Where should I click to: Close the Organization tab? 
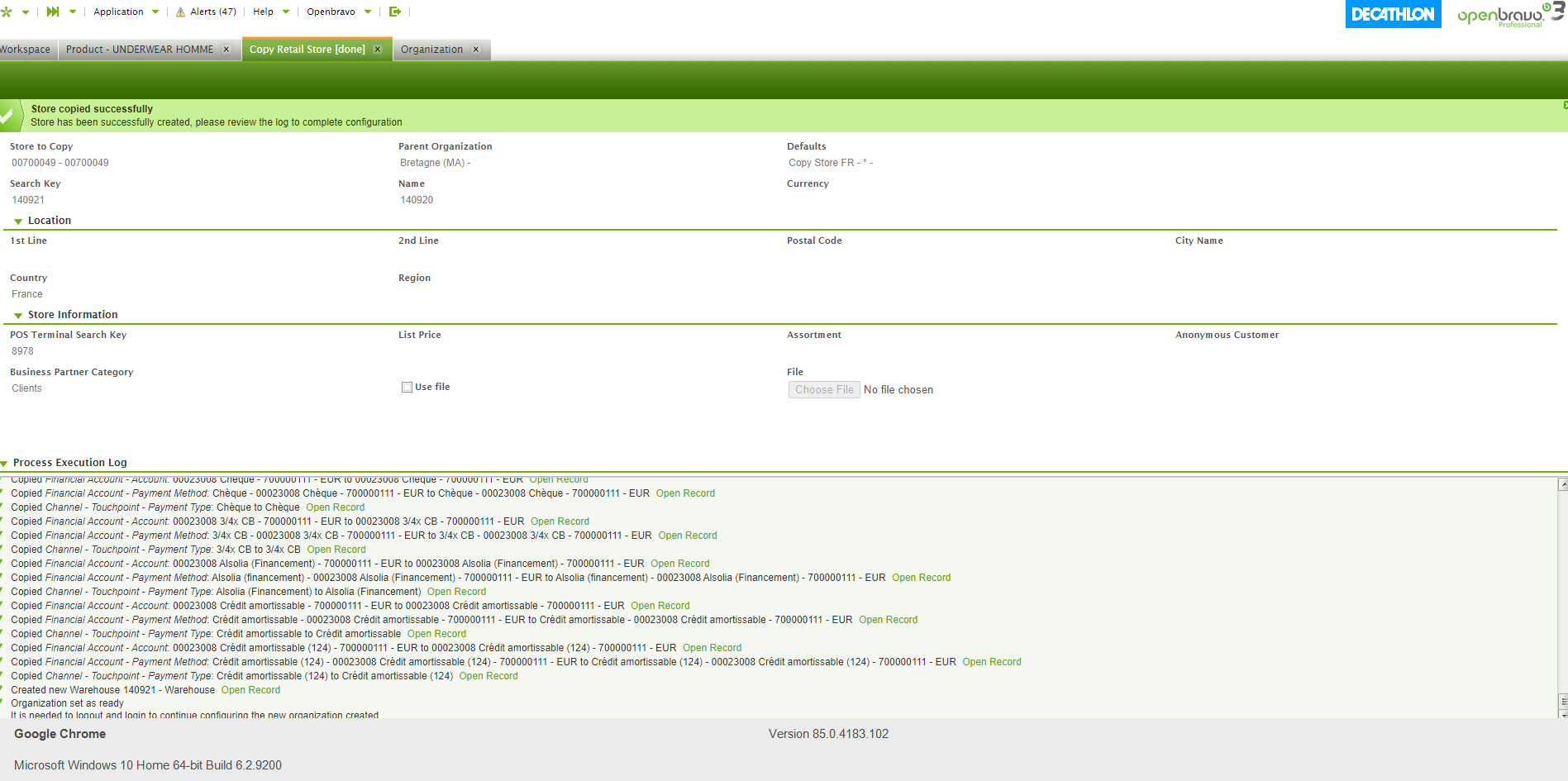click(476, 50)
